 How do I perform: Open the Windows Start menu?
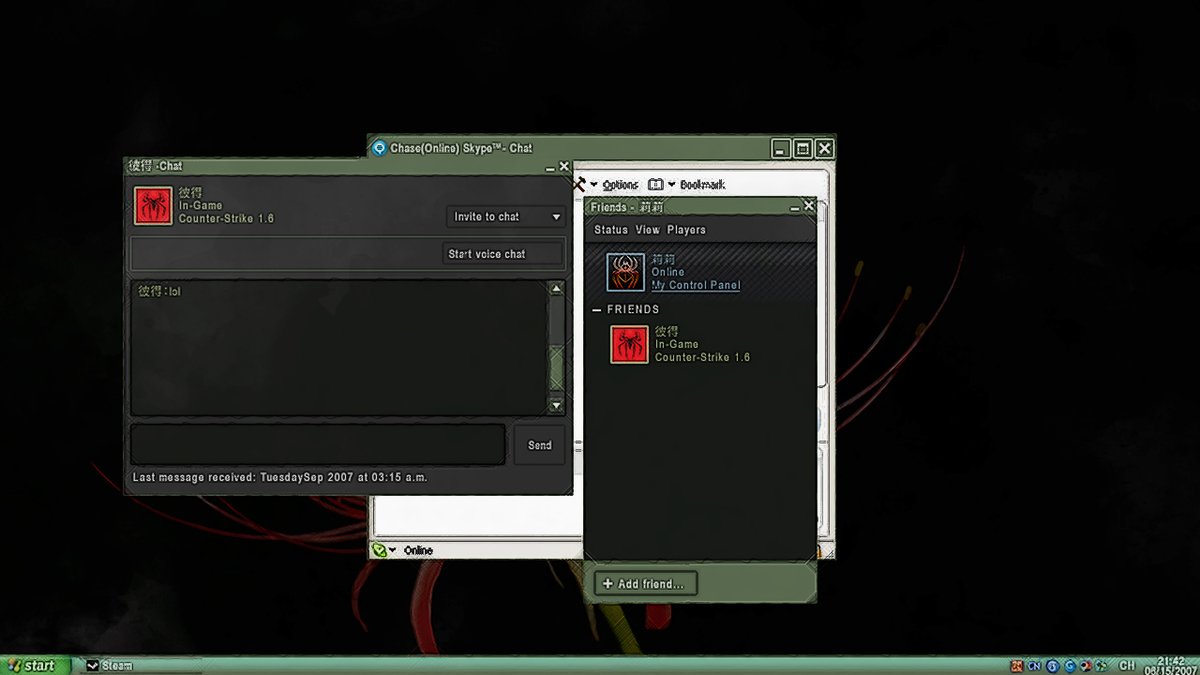[35, 665]
